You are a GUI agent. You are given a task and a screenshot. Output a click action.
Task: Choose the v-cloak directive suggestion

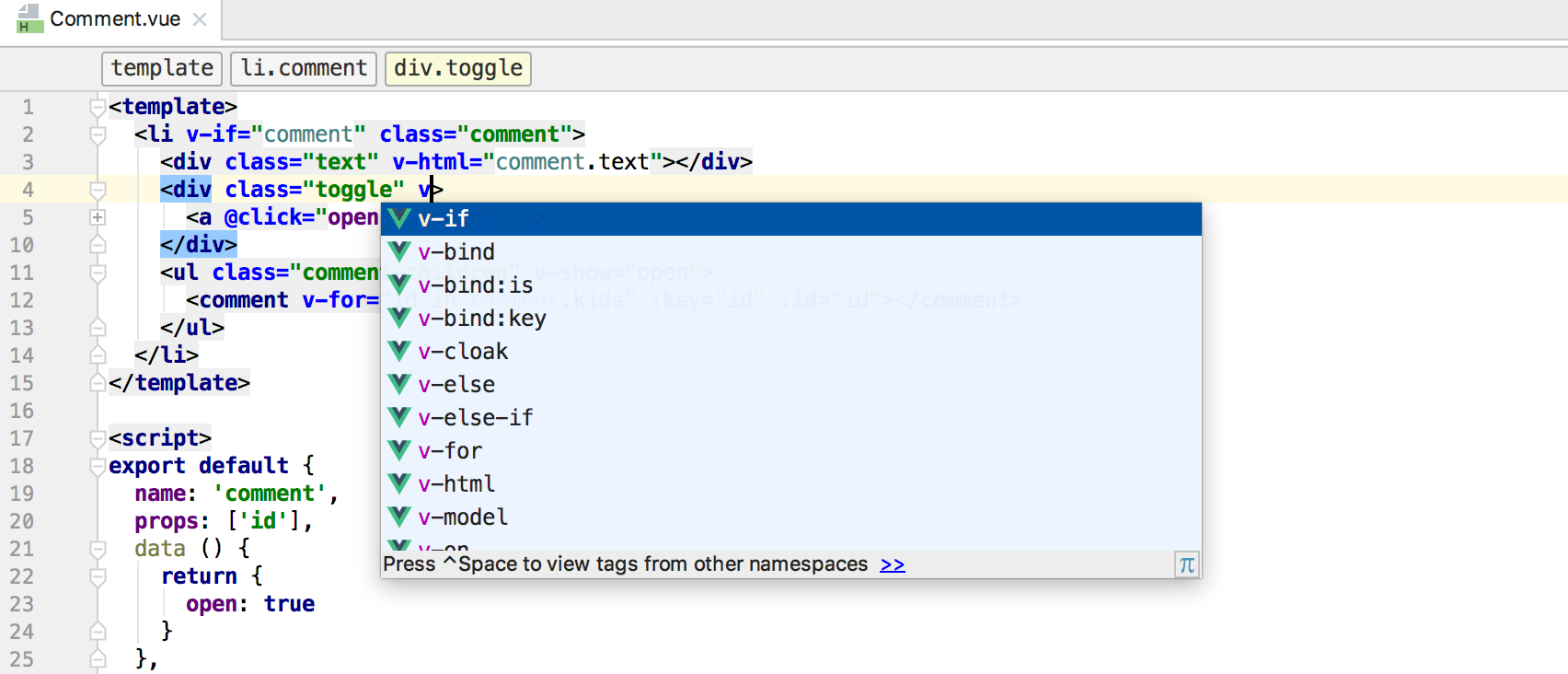791,352
